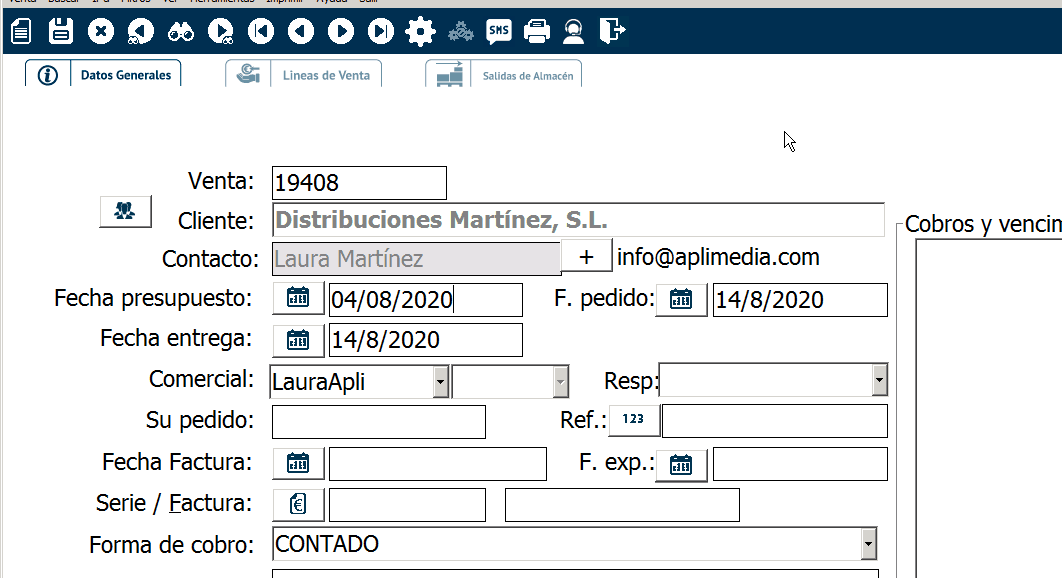Click the new document toolbar icon

21,32
